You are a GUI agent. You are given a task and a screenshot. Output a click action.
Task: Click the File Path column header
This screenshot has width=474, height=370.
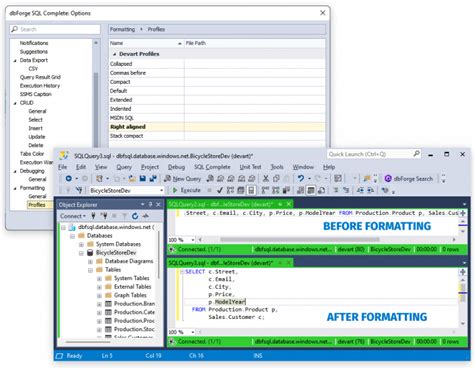click(255, 43)
